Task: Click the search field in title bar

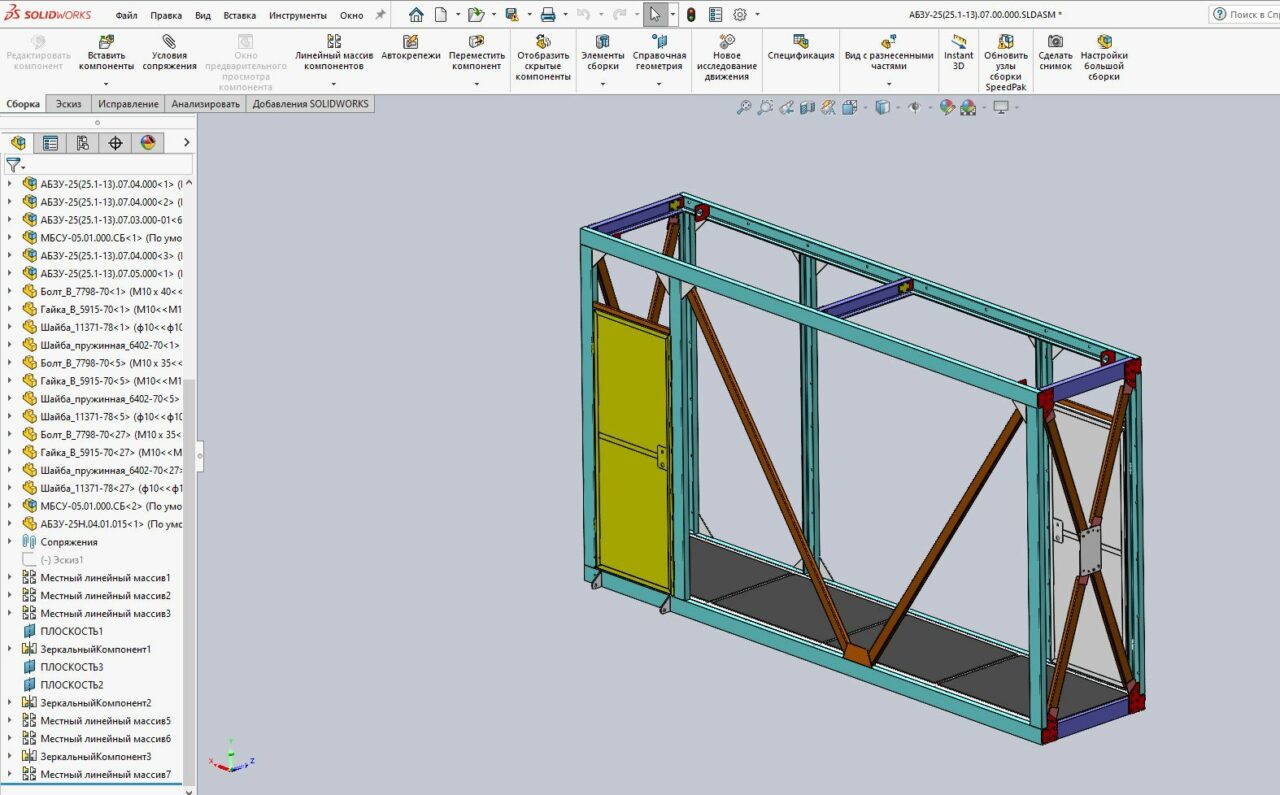Action: point(1250,15)
